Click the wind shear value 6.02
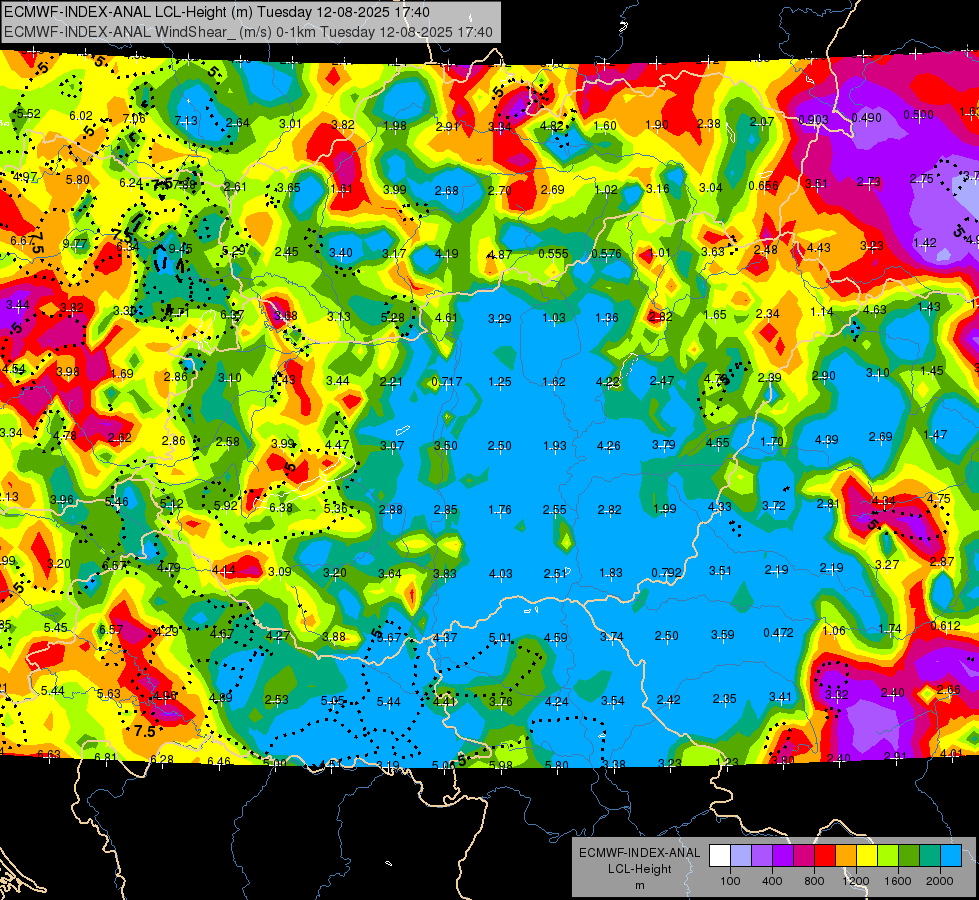The height and width of the screenshot is (900, 979). [x=81, y=116]
